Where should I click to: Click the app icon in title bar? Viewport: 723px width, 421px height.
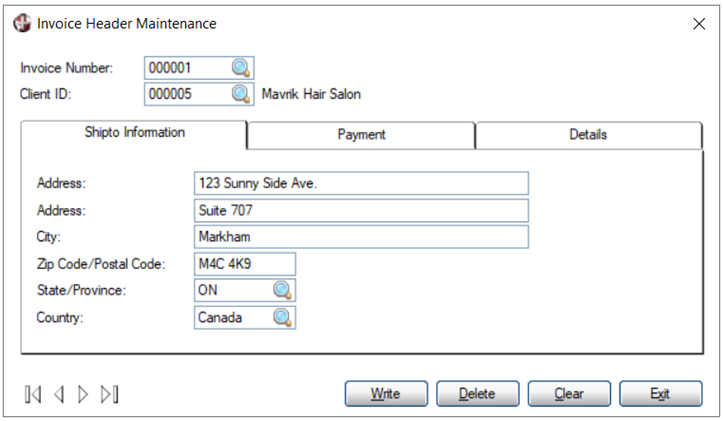(22, 23)
